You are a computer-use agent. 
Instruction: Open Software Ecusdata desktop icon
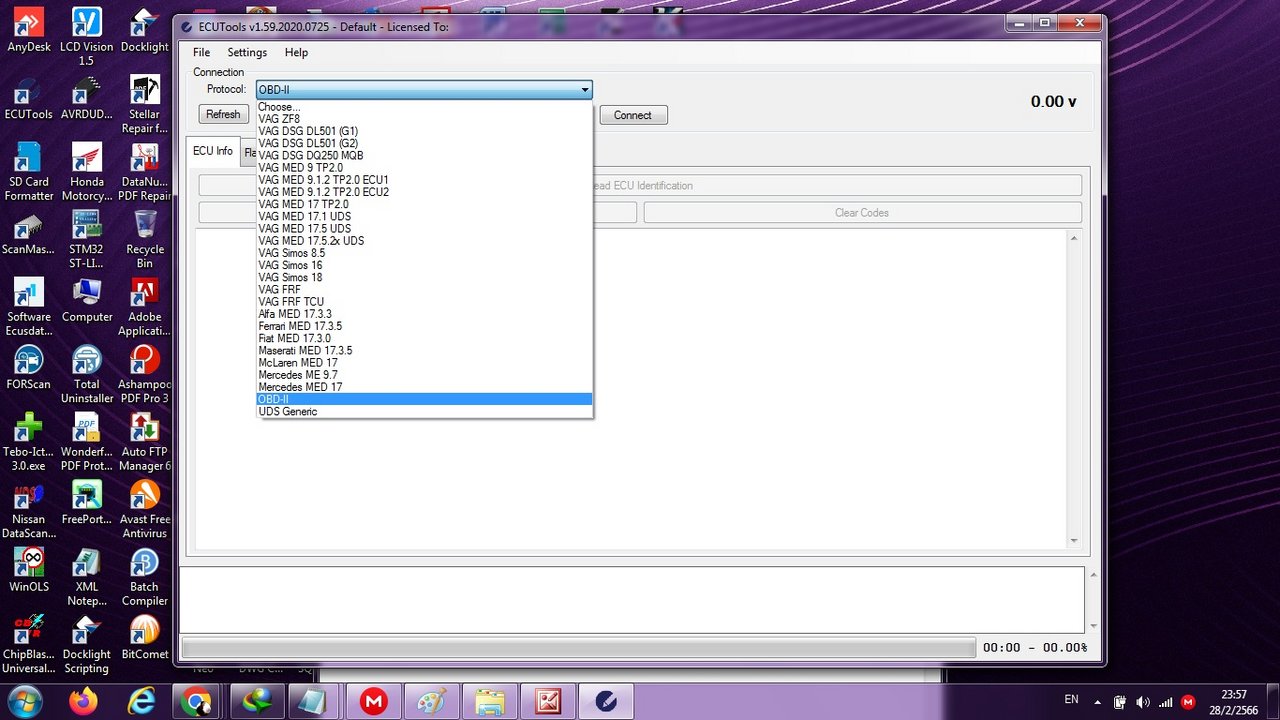click(x=28, y=307)
